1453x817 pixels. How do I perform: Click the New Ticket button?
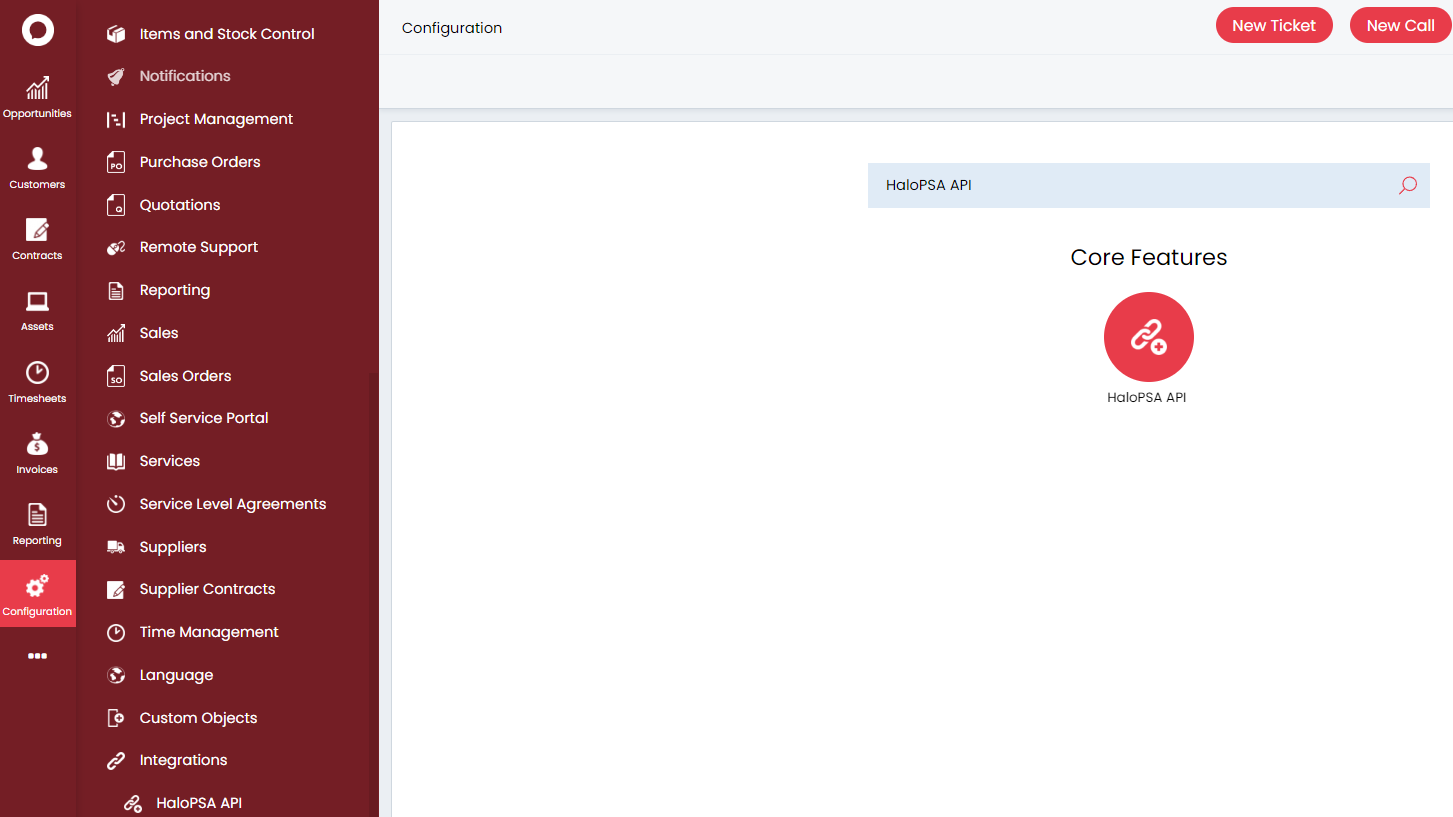tap(1274, 25)
